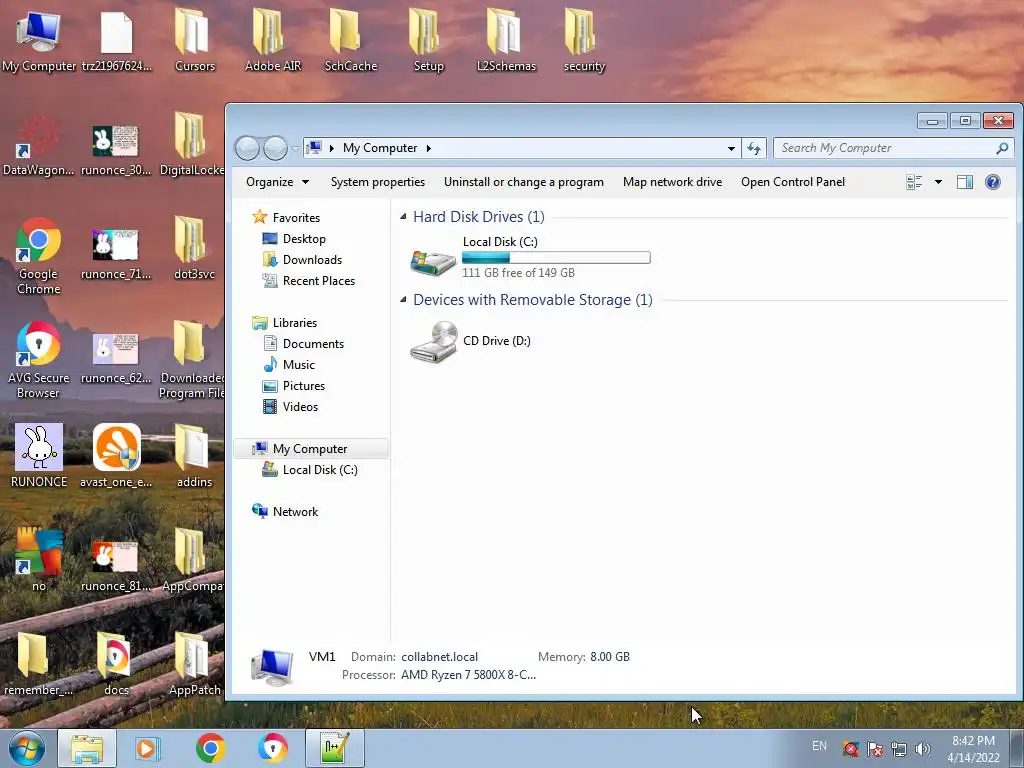1024x768 pixels.
Task: Select the docs folder on the desktop
Action: click(116, 664)
